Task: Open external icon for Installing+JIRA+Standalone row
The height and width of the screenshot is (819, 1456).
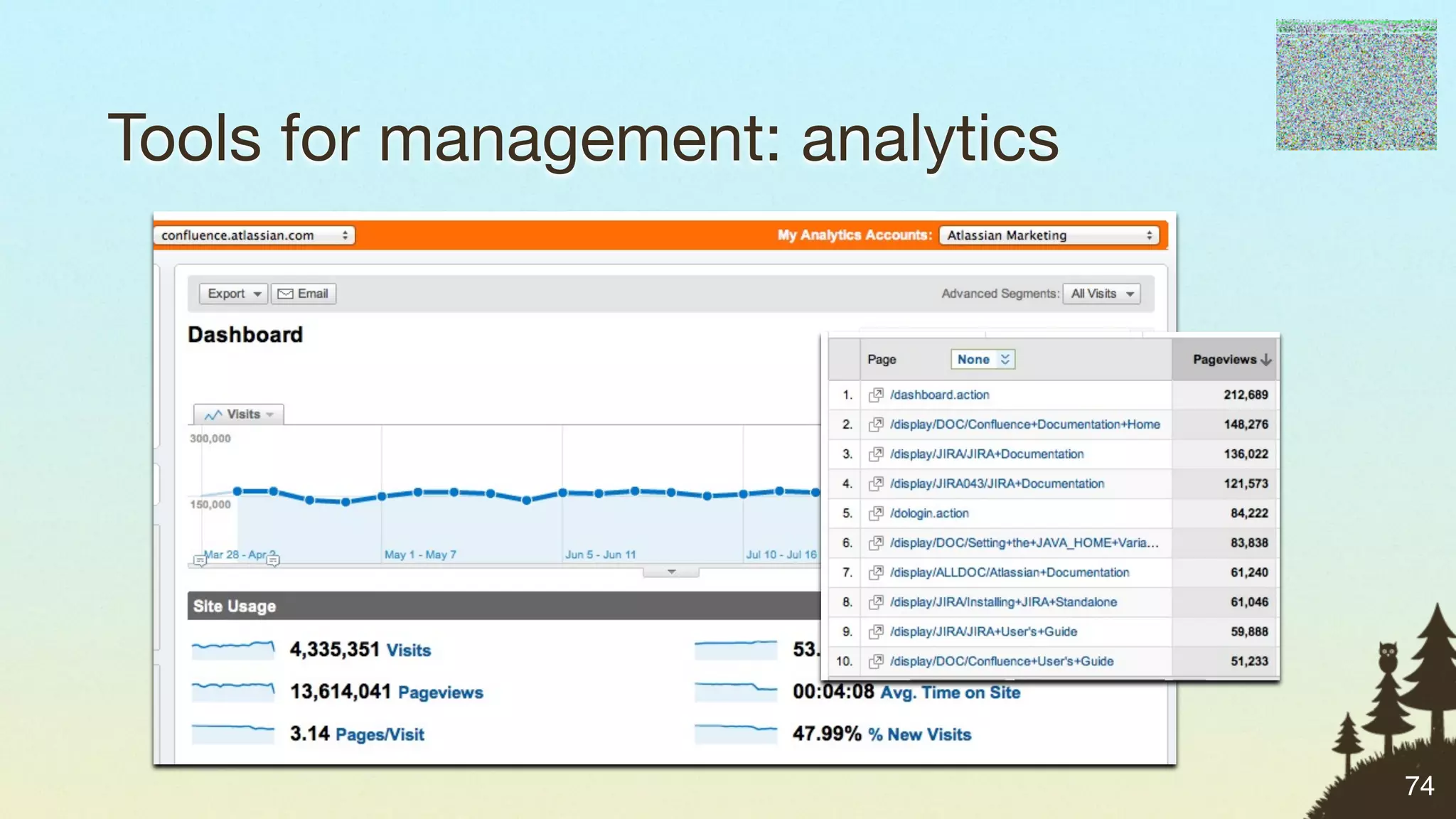Action: [x=877, y=602]
